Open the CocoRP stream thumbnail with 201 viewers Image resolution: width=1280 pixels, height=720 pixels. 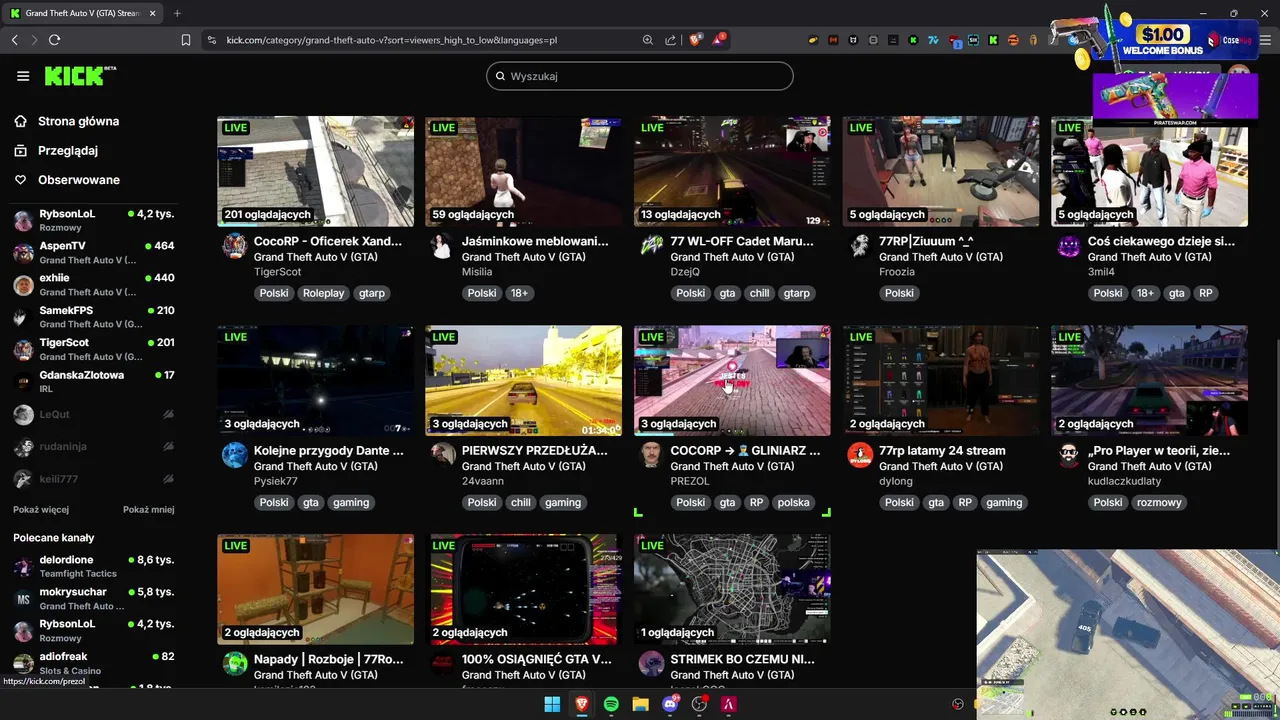[315, 171]
